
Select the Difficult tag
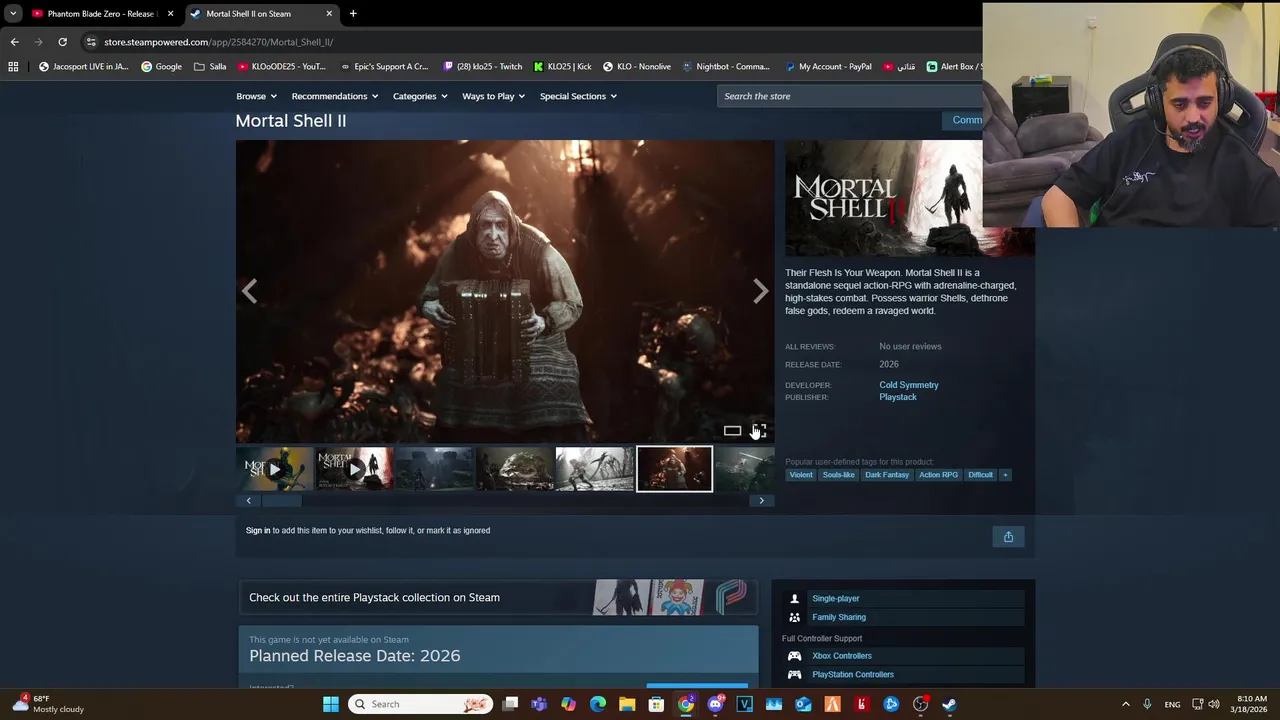[x=980, y=475]
